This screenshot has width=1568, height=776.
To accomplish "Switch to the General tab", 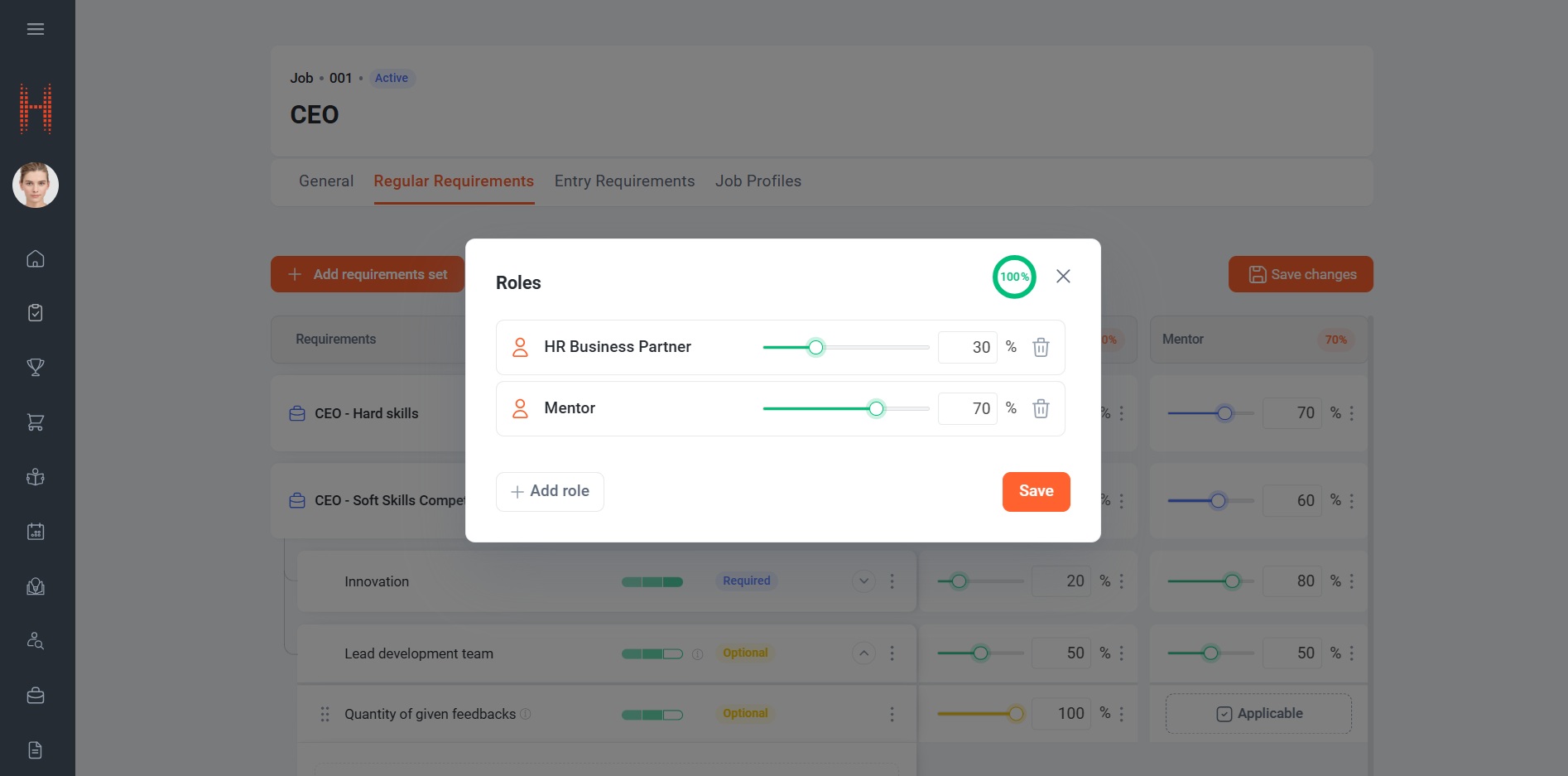I will pyautogui.click(x=326, y=181).
